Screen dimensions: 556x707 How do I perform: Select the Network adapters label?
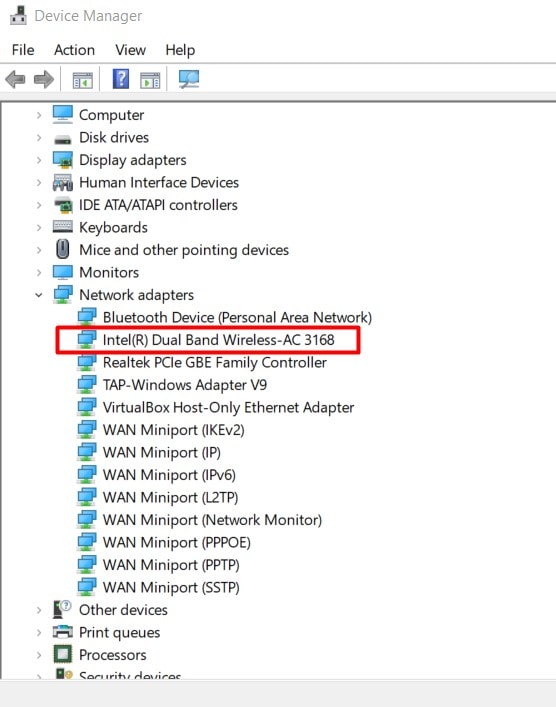coord(136,295)
